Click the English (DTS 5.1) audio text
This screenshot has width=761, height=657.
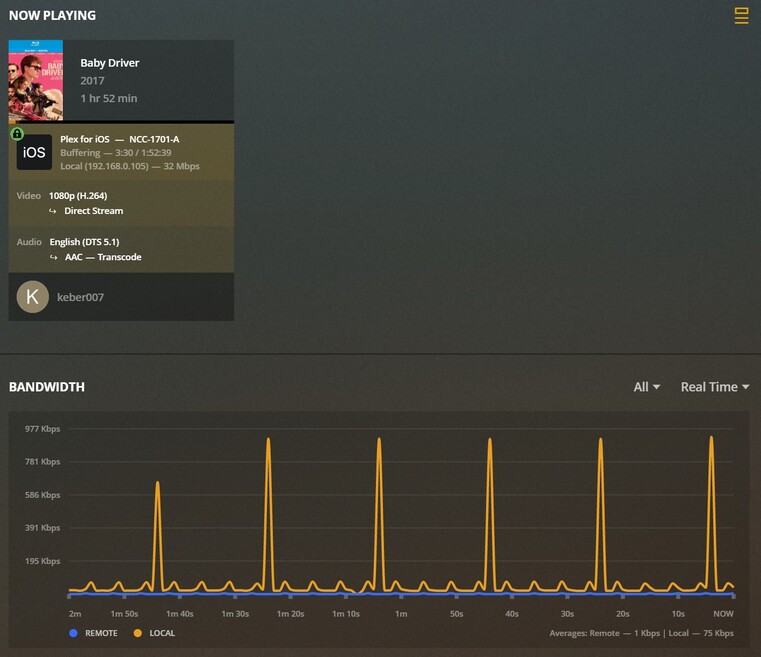[x=84, y=242]
